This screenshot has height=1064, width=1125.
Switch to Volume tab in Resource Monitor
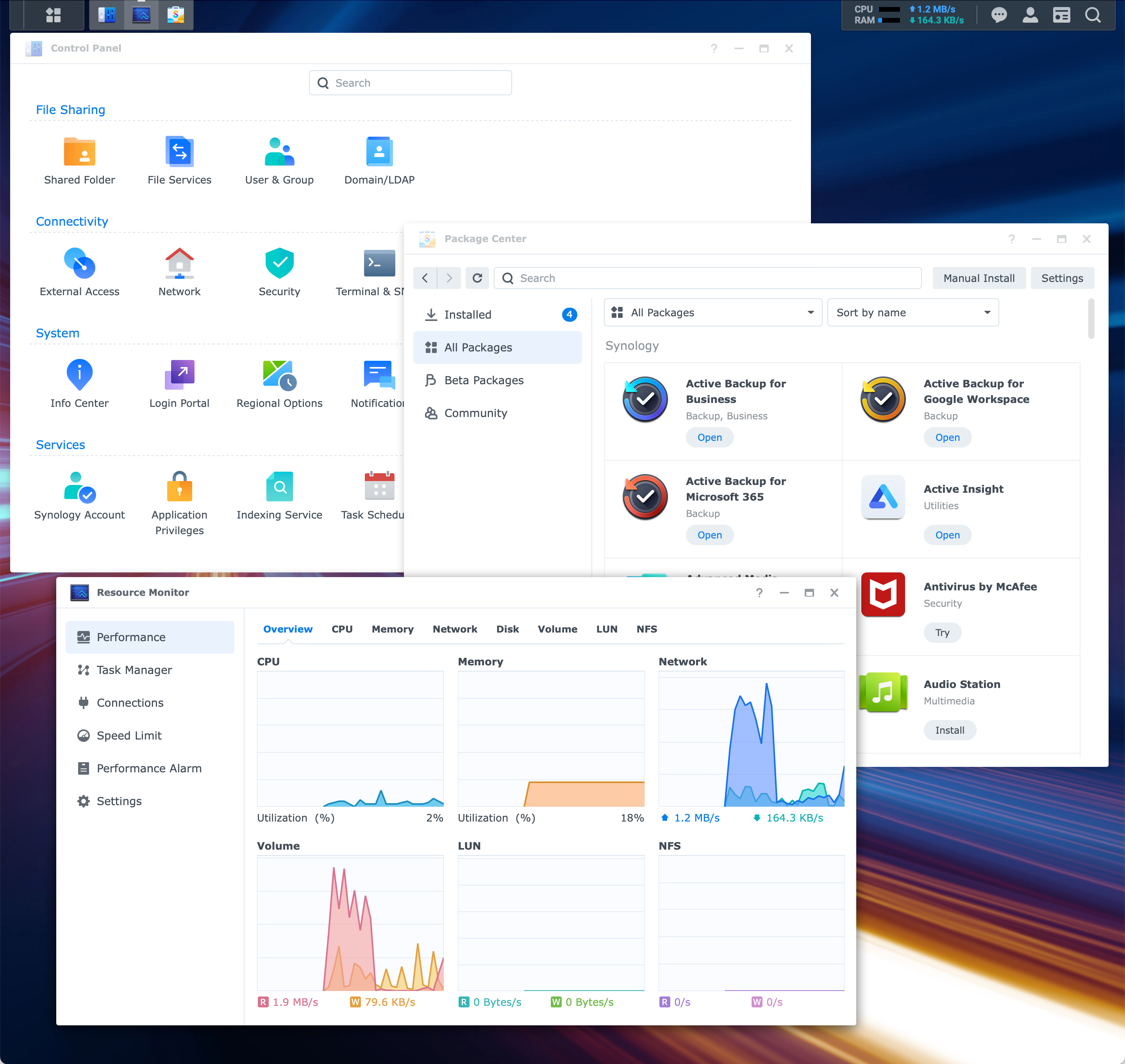pos(558,629)
